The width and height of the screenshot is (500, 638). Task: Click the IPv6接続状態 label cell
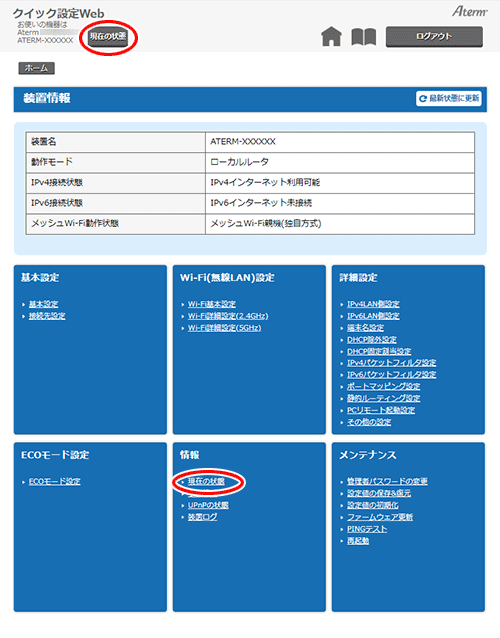tap(116, 203)
